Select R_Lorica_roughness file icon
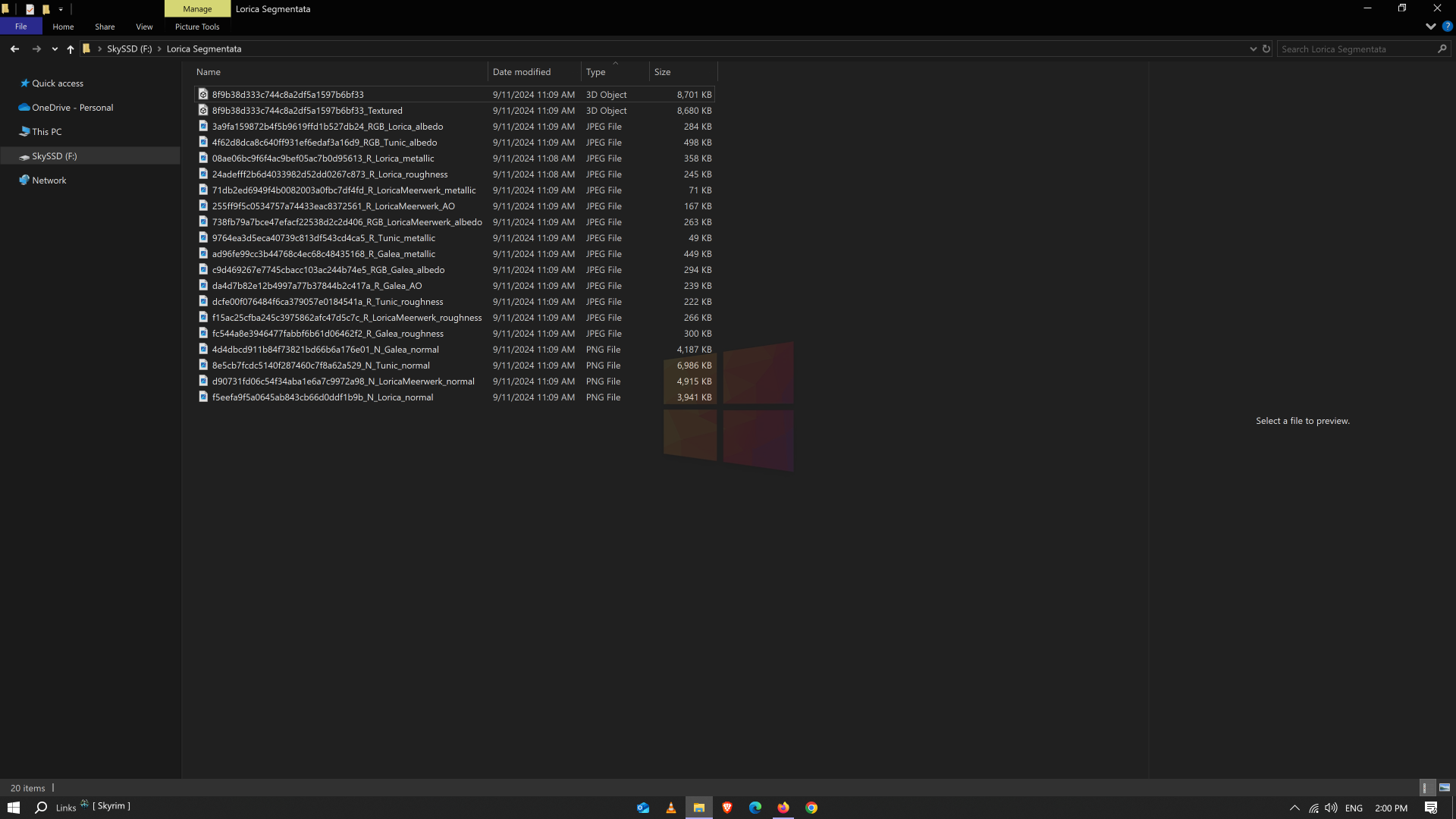The width and height of the screenshot is (1456, 819). pos(203,174)
